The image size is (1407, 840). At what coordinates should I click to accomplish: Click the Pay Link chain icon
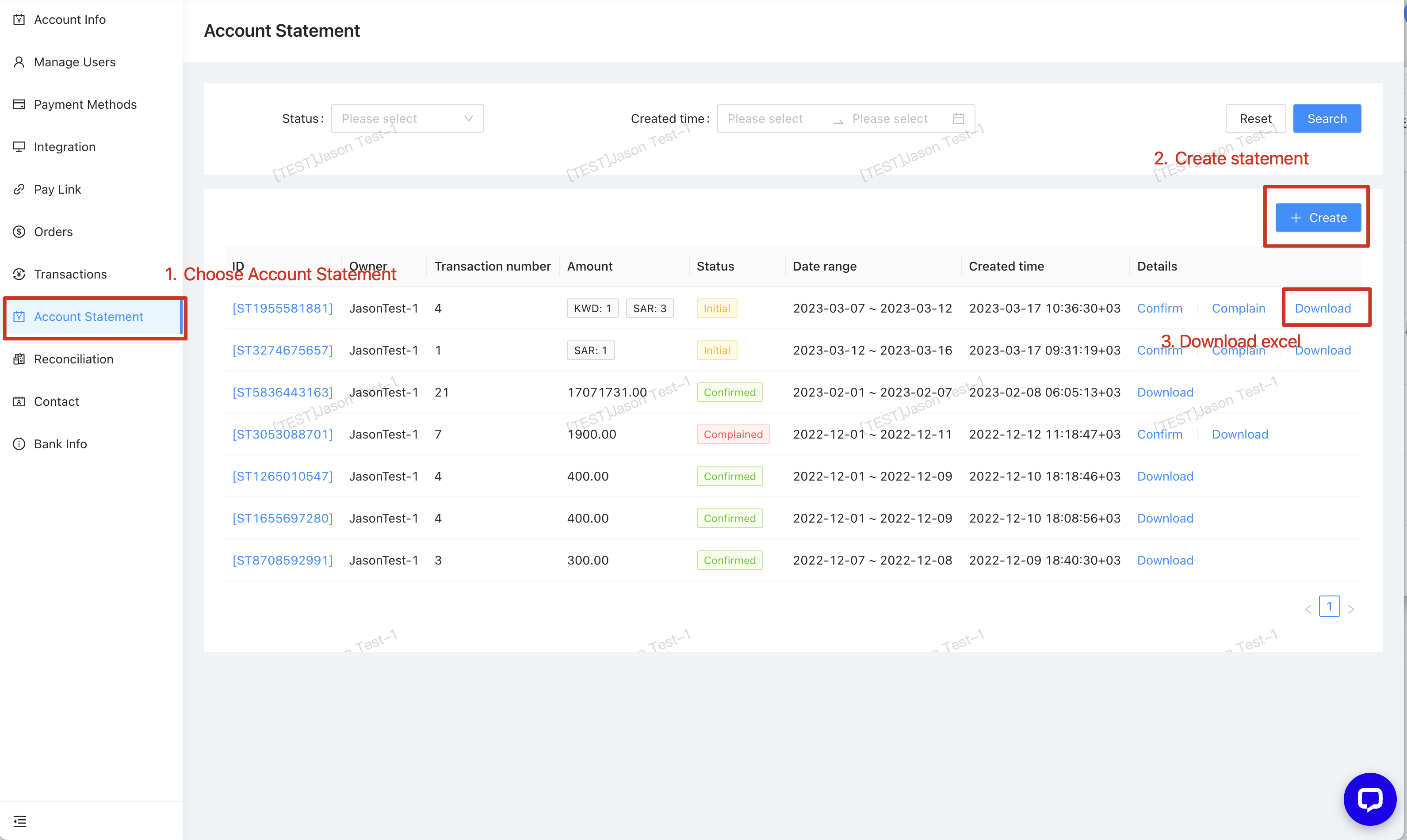19,190
